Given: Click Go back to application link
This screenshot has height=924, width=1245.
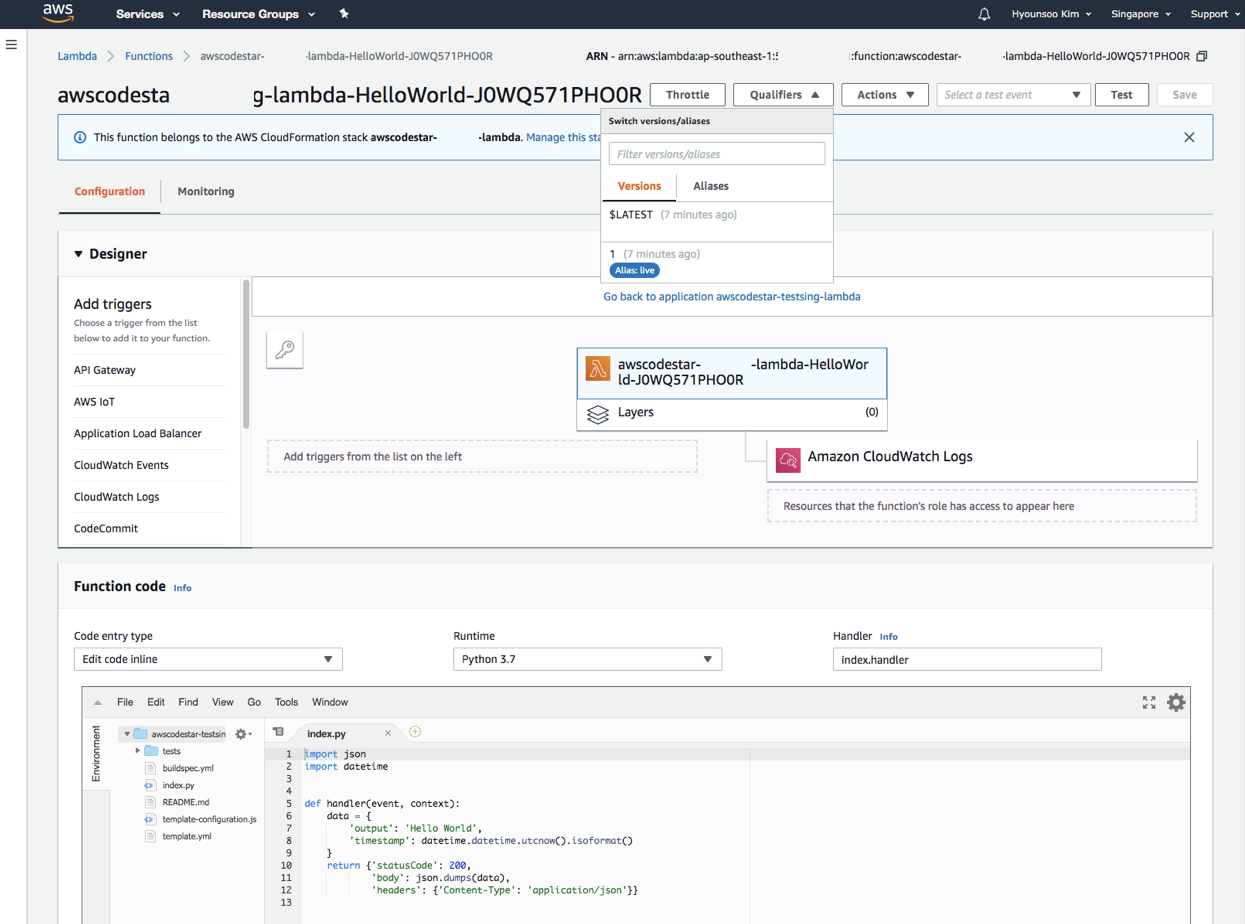Looking at the screenshot, I should point(732,297).
